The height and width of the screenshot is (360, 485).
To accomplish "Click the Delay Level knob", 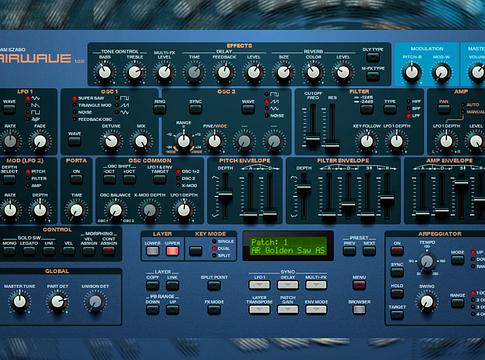I will (254, 72).
